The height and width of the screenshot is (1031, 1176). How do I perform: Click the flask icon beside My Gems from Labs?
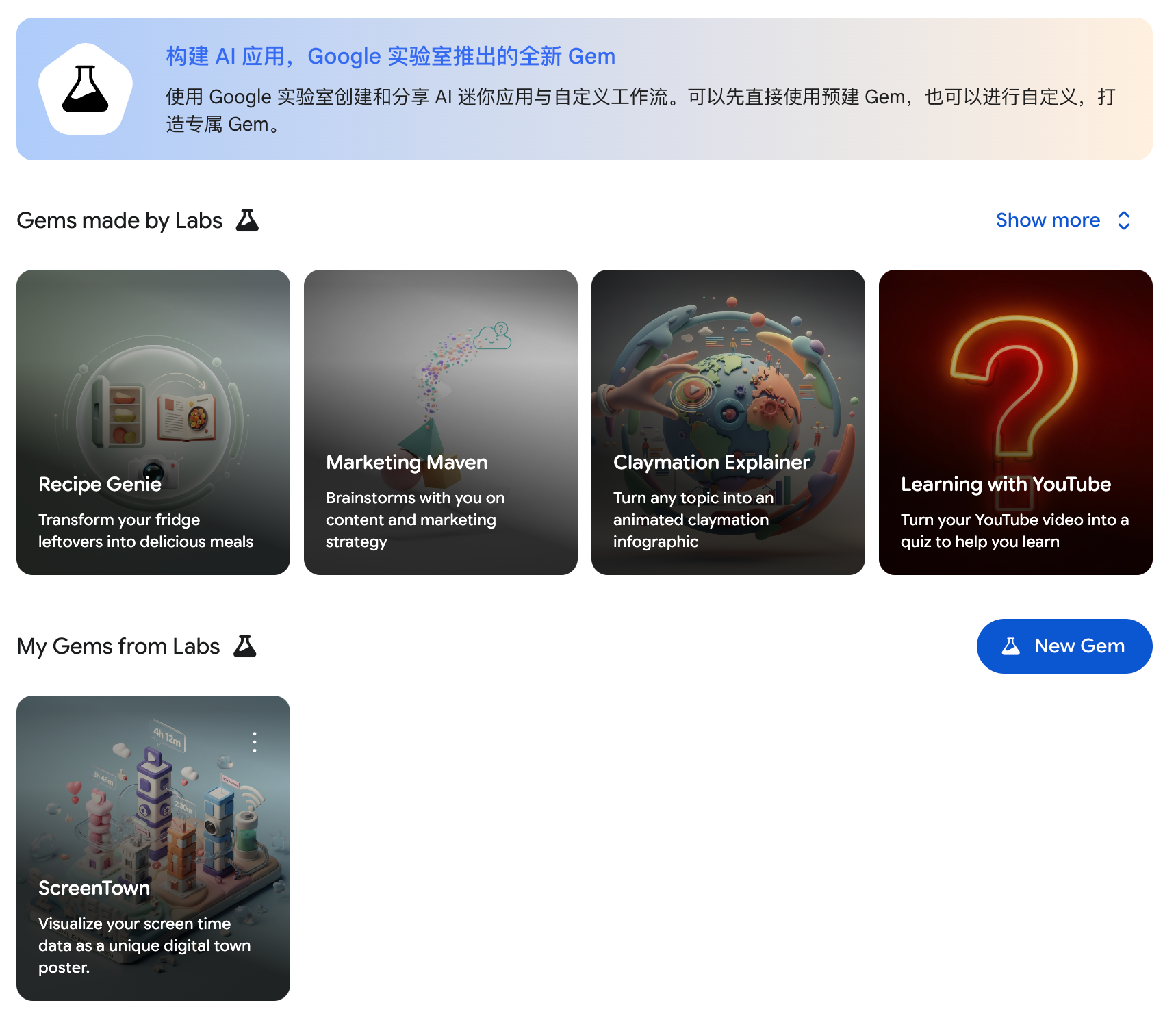(245, 646)
